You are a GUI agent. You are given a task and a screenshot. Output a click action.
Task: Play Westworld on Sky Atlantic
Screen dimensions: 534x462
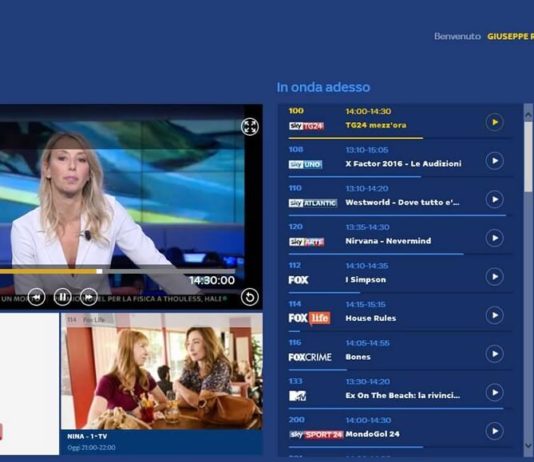494,200
